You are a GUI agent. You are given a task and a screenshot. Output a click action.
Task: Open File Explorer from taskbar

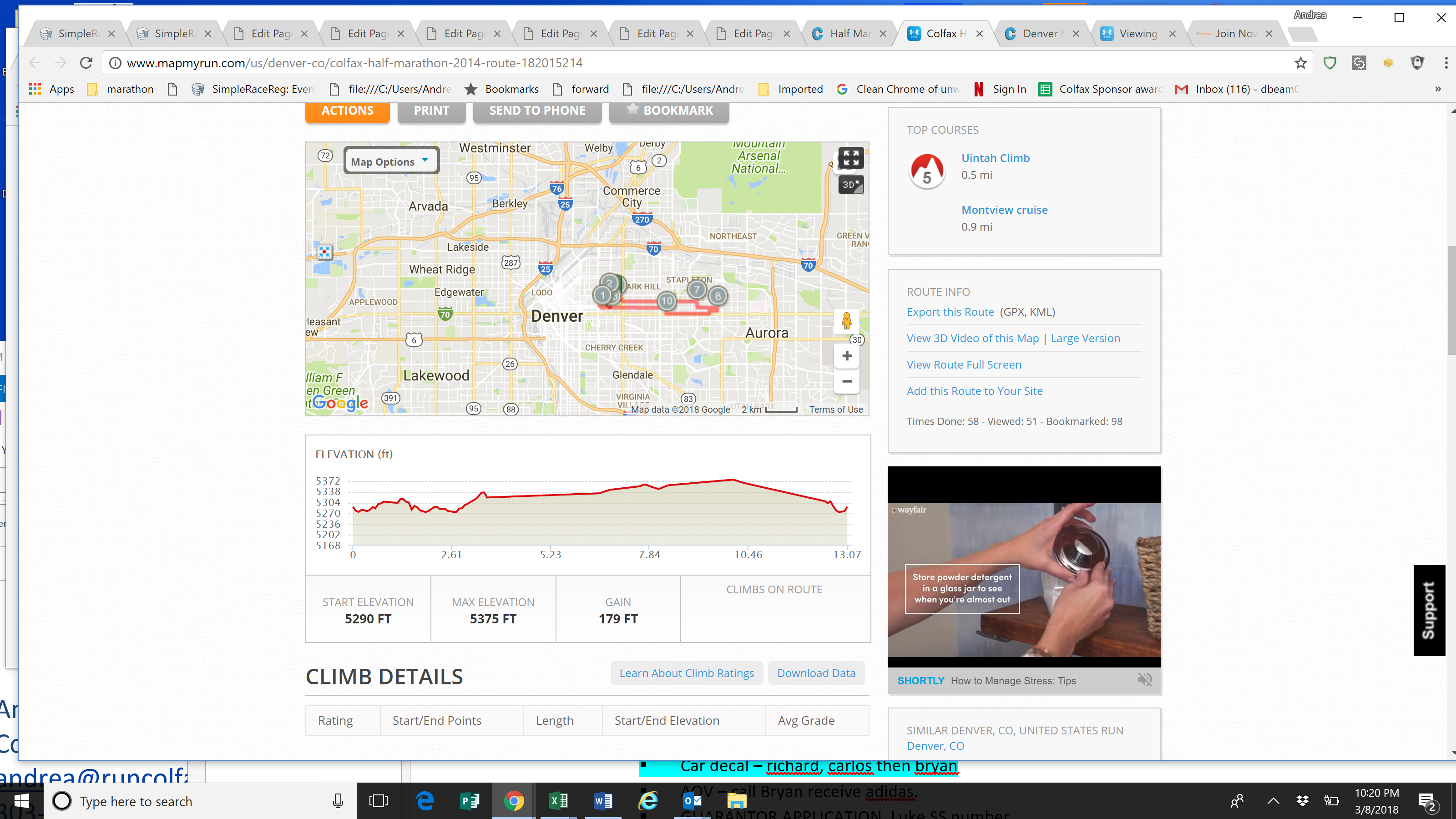737,801
